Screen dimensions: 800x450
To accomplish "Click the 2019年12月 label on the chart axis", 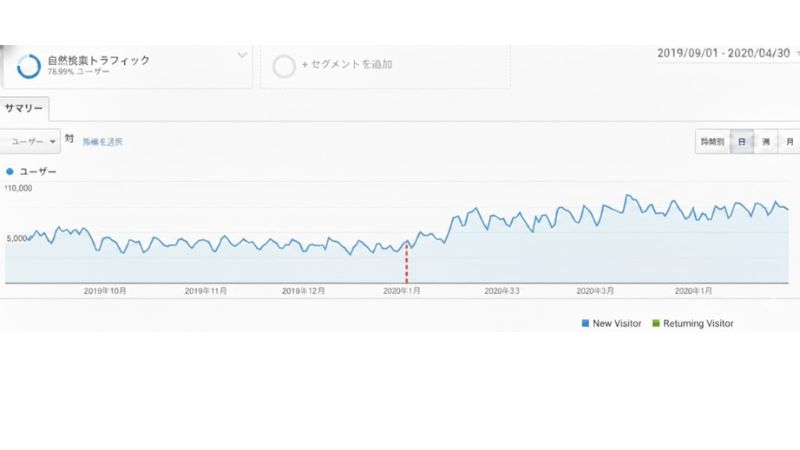I will (304, 291).
